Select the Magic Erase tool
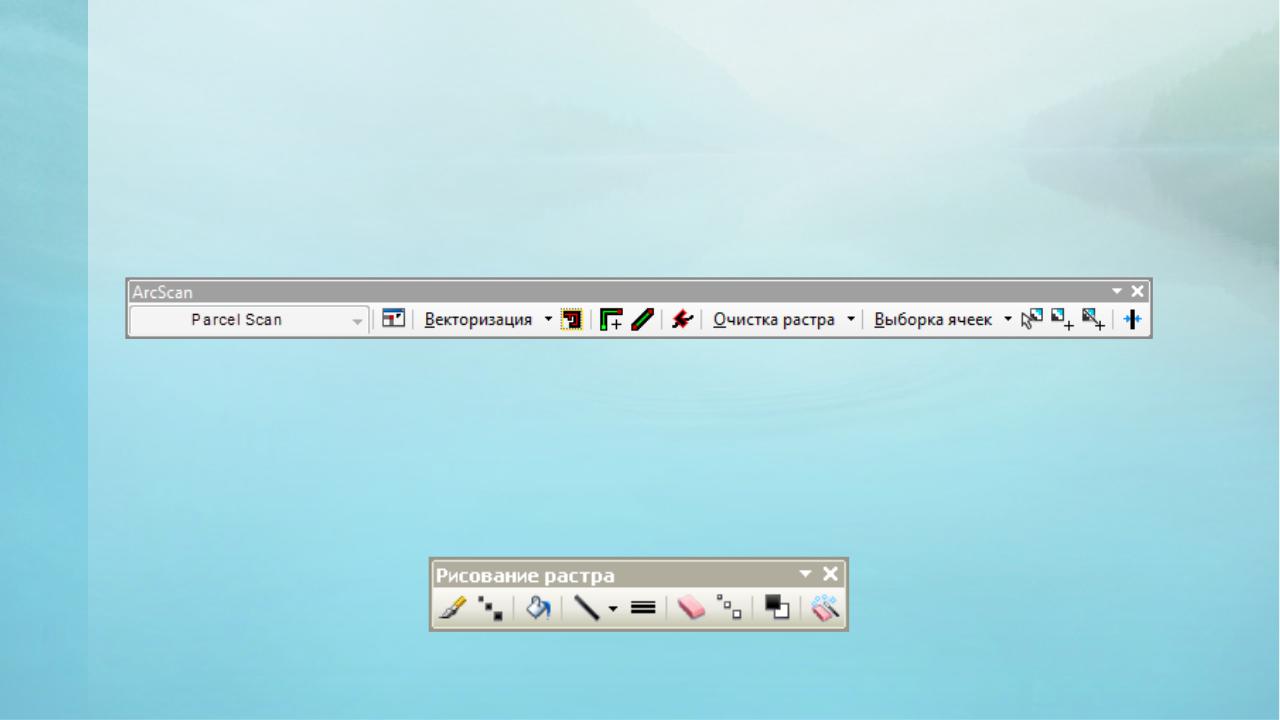 click(825, 607)
